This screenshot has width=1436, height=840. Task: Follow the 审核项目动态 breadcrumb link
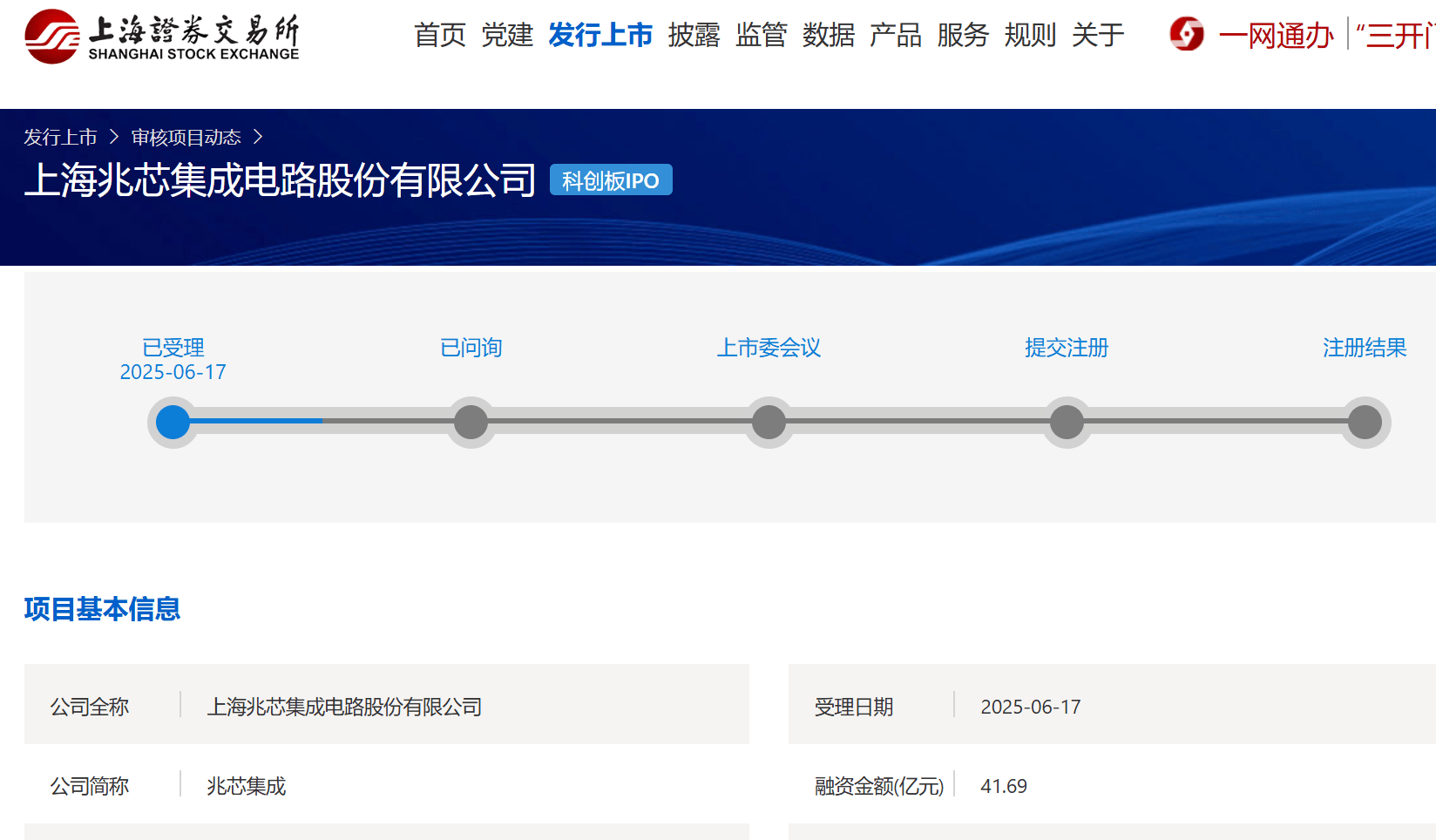186,138
